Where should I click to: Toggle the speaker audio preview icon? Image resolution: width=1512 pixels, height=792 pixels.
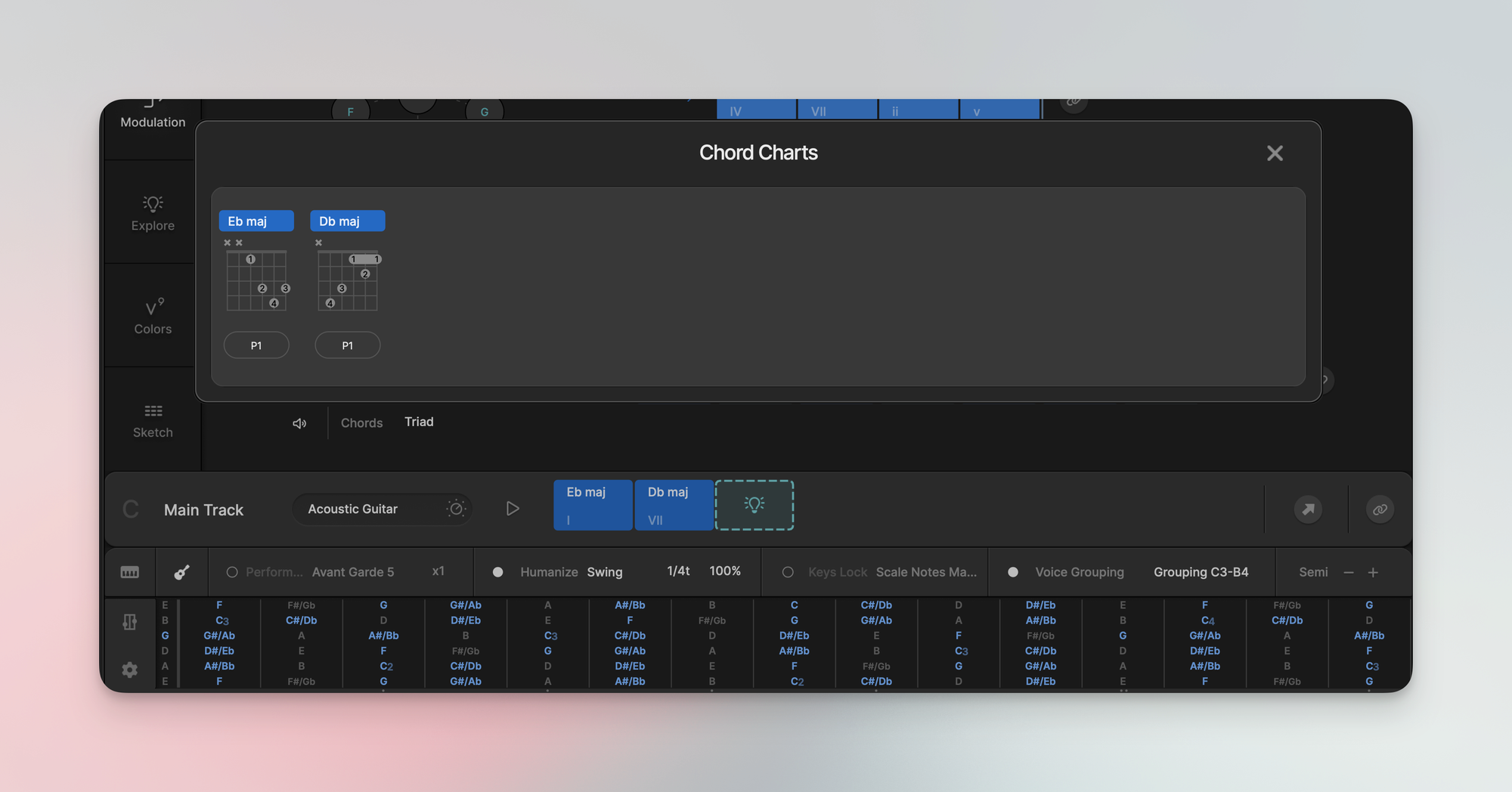(299, 423)
